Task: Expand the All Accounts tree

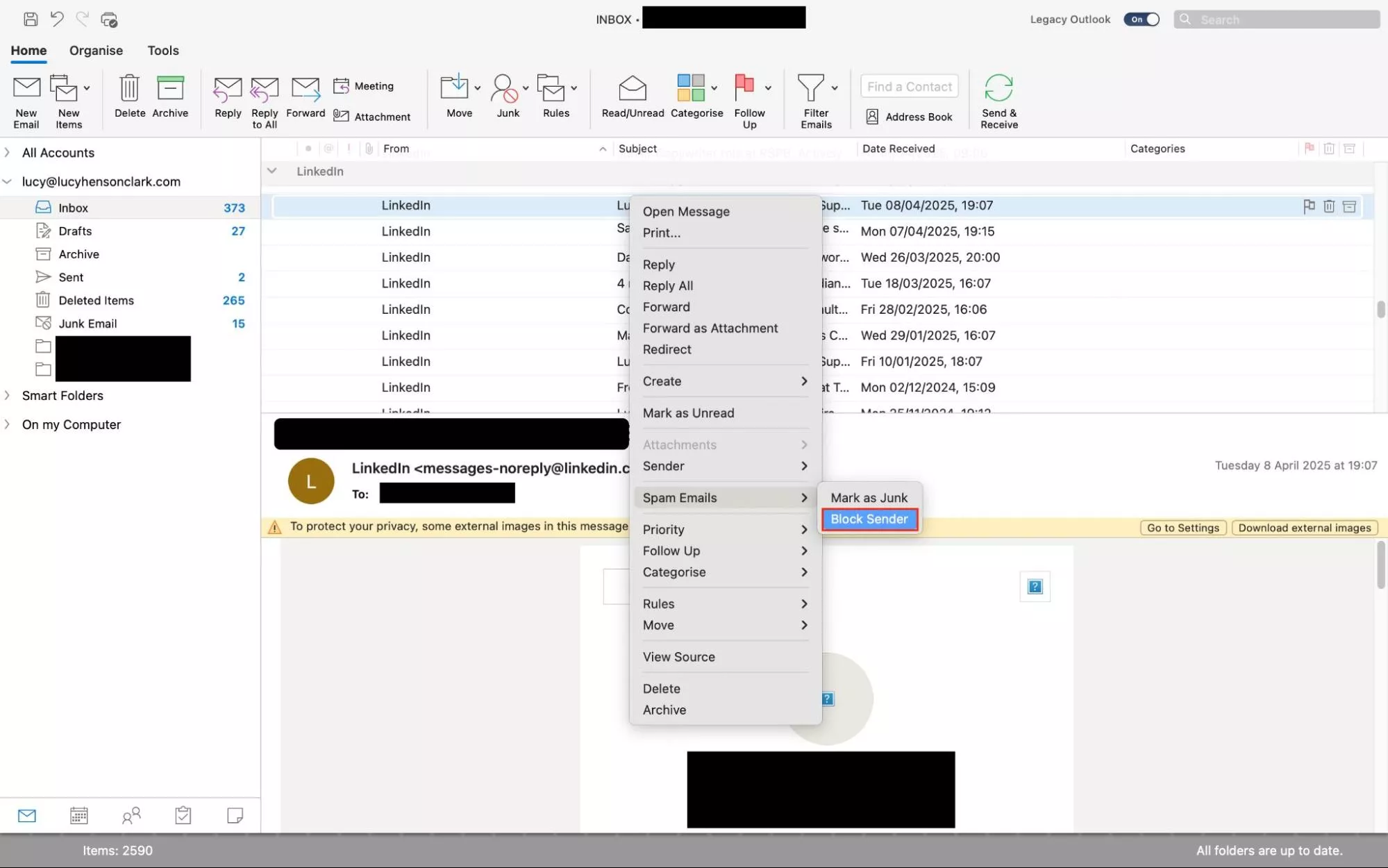Action: [x=8, y=152]
